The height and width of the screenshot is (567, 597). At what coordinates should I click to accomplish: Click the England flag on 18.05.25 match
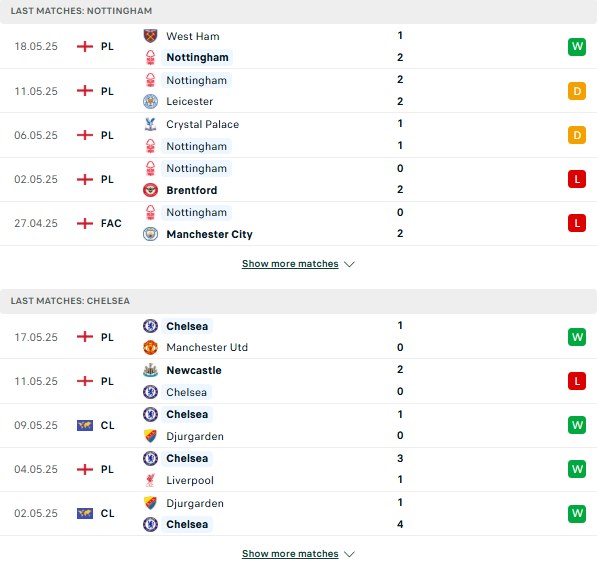[x=85, y=46]
